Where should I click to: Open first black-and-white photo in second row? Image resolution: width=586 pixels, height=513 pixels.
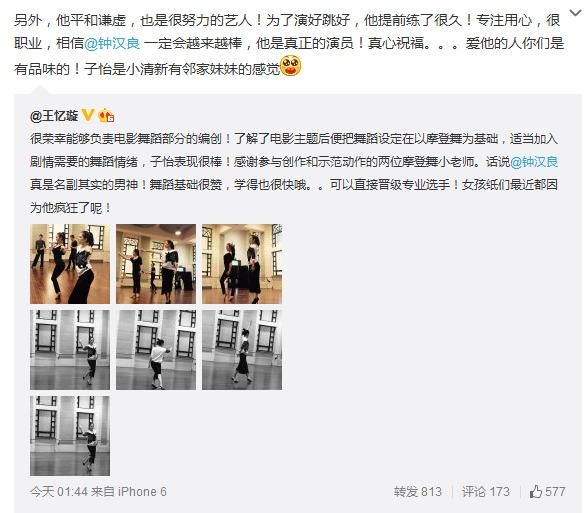coord(70,350)
